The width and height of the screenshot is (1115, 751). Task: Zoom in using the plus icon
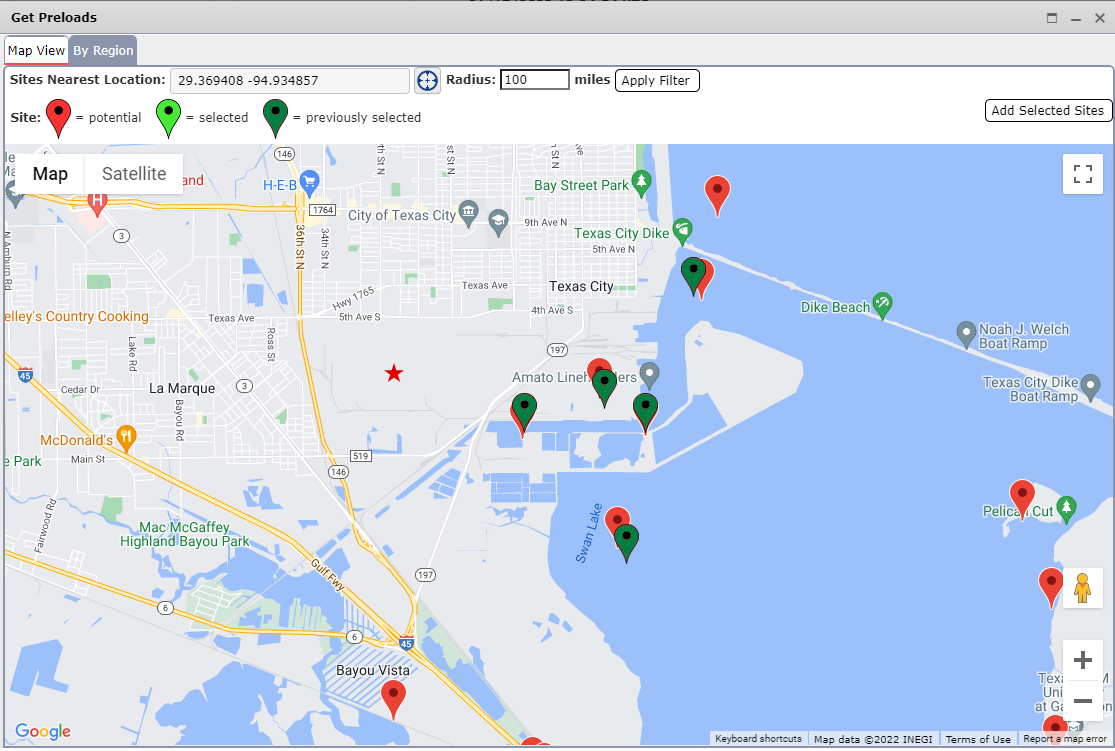[x=1083, y=659]
